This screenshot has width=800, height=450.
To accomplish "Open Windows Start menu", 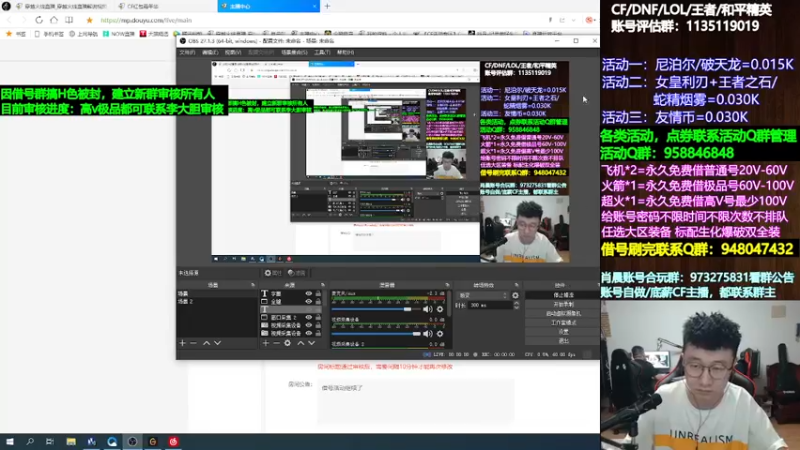I will click(x=10, y=442).
